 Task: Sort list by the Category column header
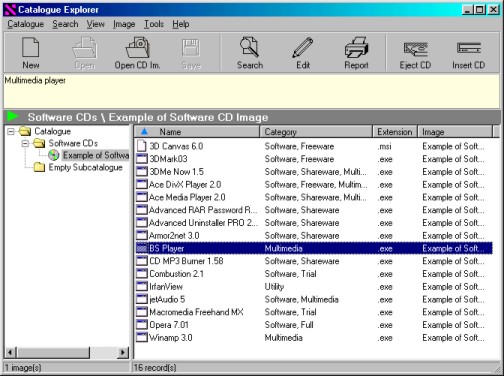pos(316,132)
